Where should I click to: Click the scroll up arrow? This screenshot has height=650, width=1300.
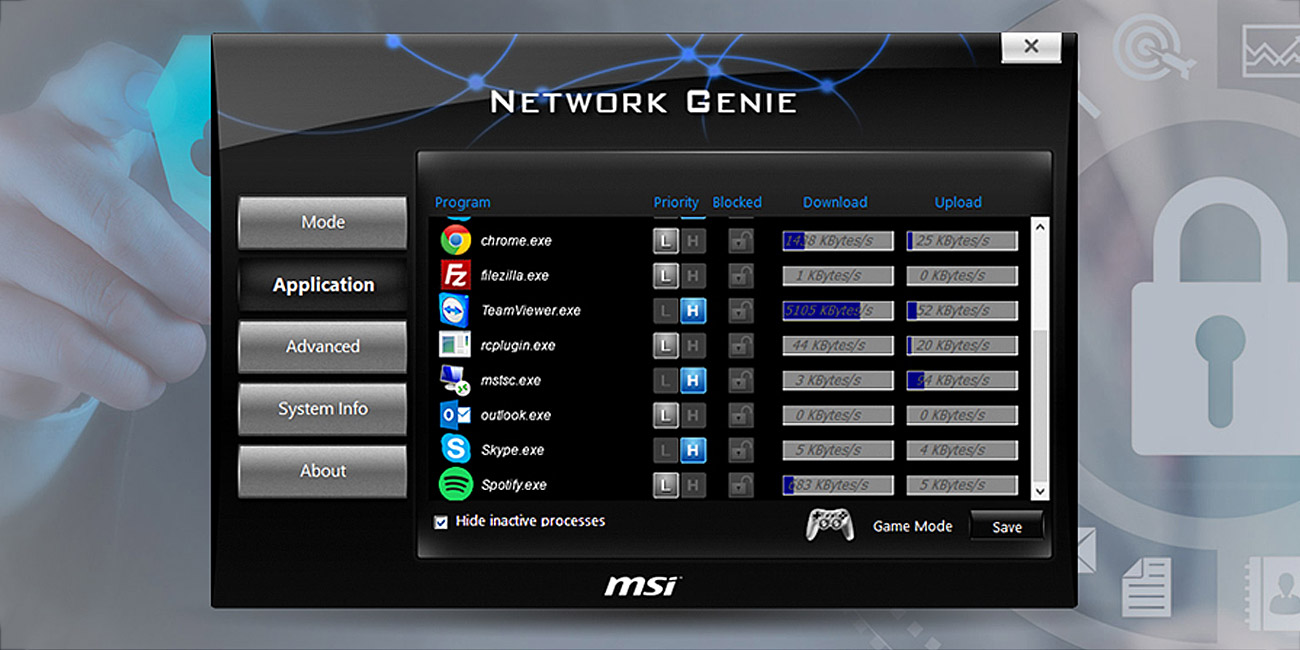point(1040,228)
